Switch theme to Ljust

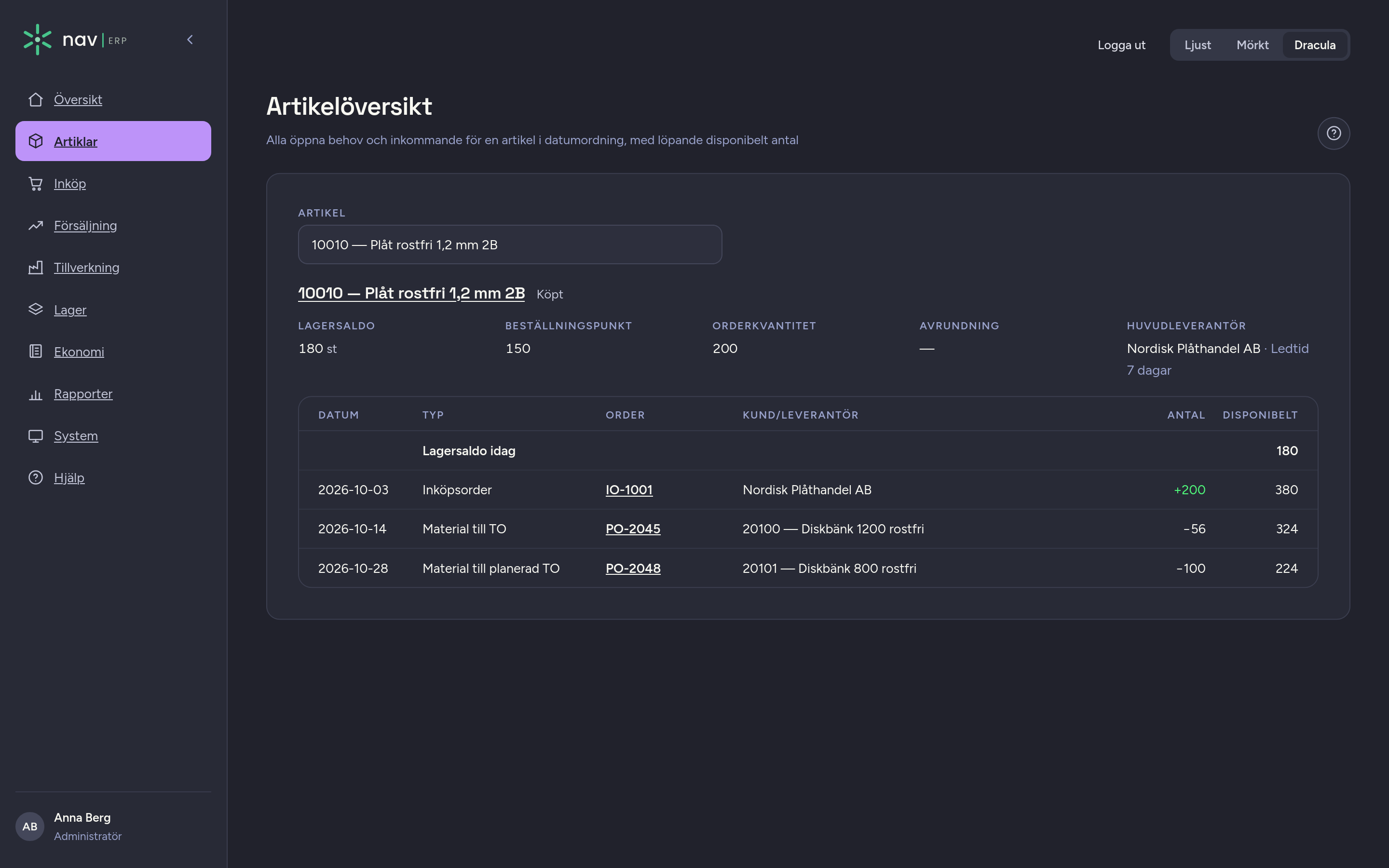1198,45
